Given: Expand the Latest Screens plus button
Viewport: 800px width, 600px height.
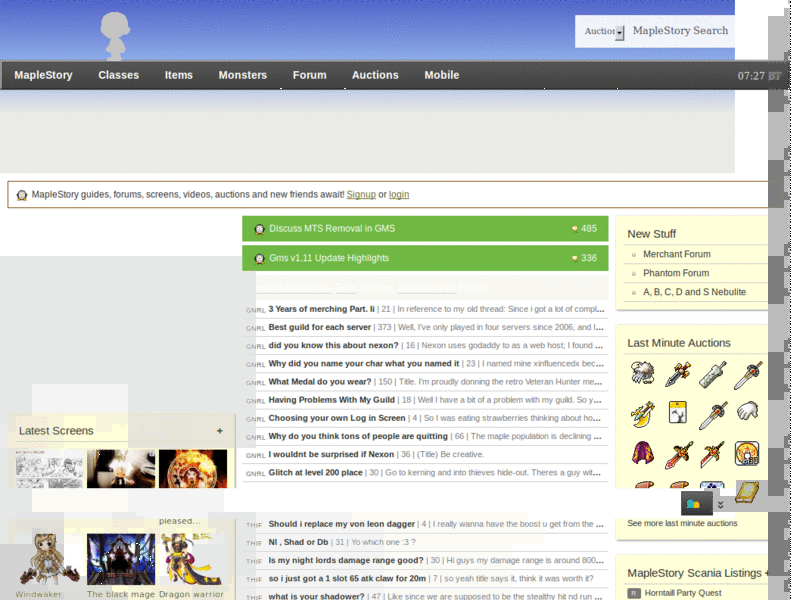Looking at the screenshot, I should click(x=219, y=431).
